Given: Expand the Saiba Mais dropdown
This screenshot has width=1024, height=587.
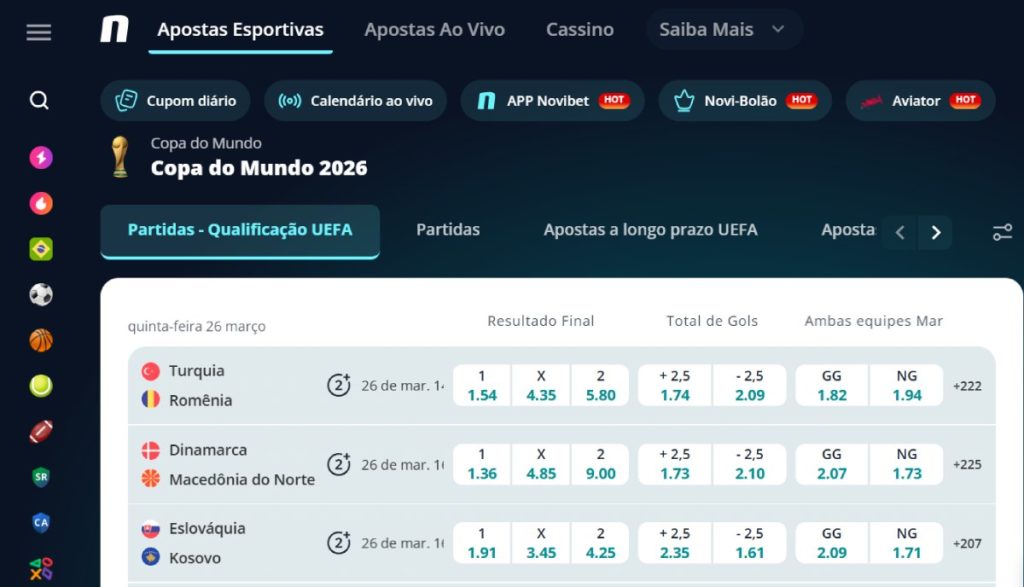Looking at the screenshot, I should tap(723, 29).
